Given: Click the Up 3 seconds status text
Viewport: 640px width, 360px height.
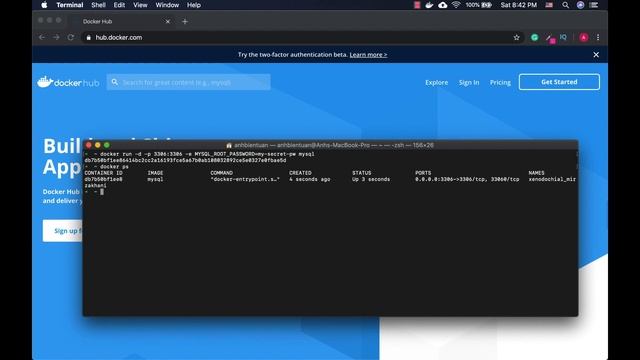Looking at the screenshot, I should click(x=371, y=179).
